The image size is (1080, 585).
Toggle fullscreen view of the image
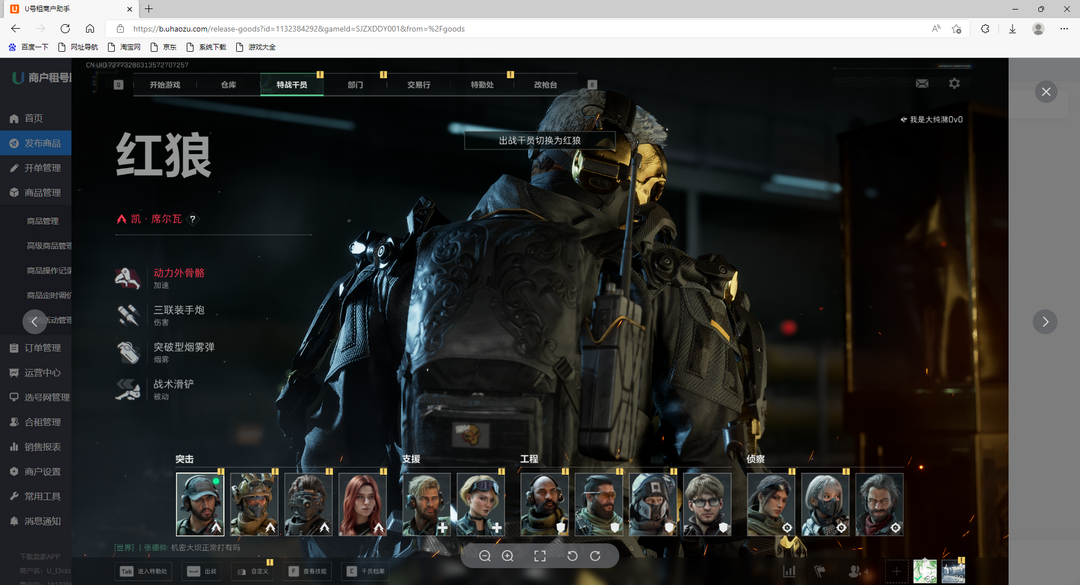pos(540,556)
